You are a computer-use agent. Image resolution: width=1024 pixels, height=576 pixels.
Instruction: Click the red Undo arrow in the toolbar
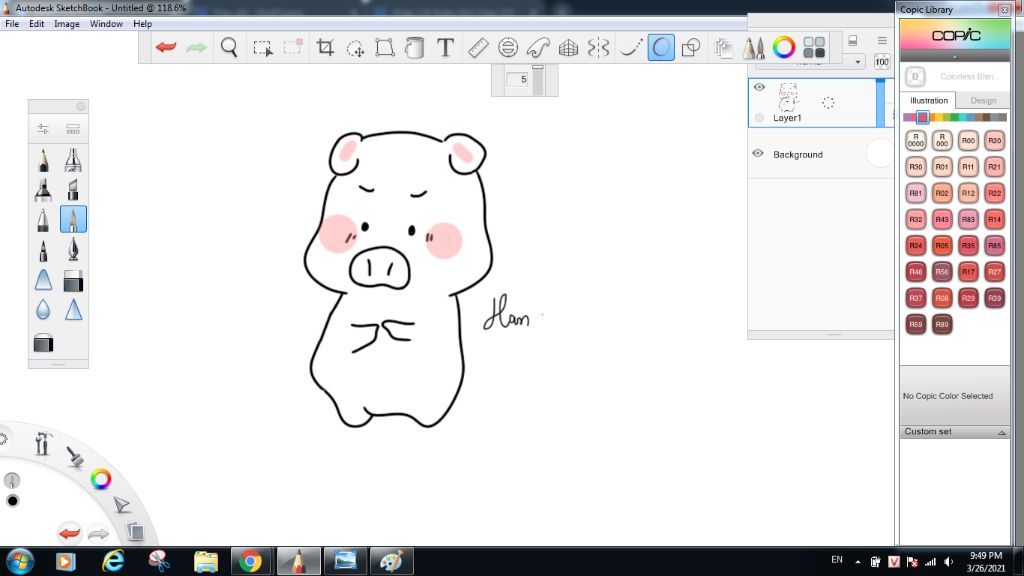166,47
